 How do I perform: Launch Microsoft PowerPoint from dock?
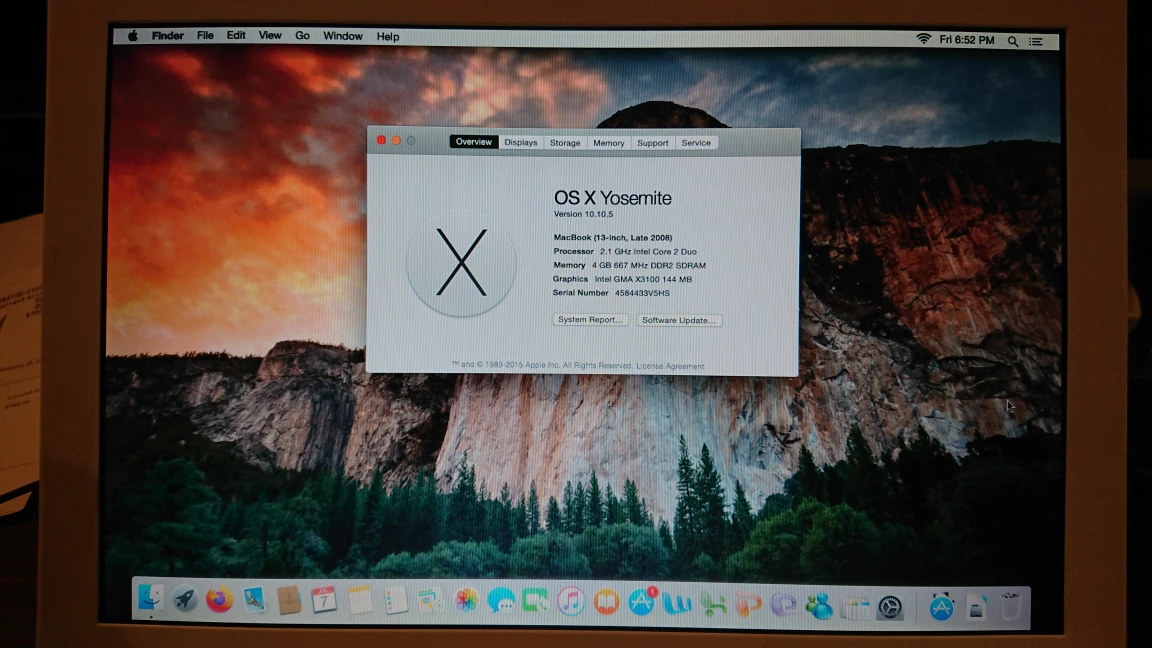coord(748,605)
